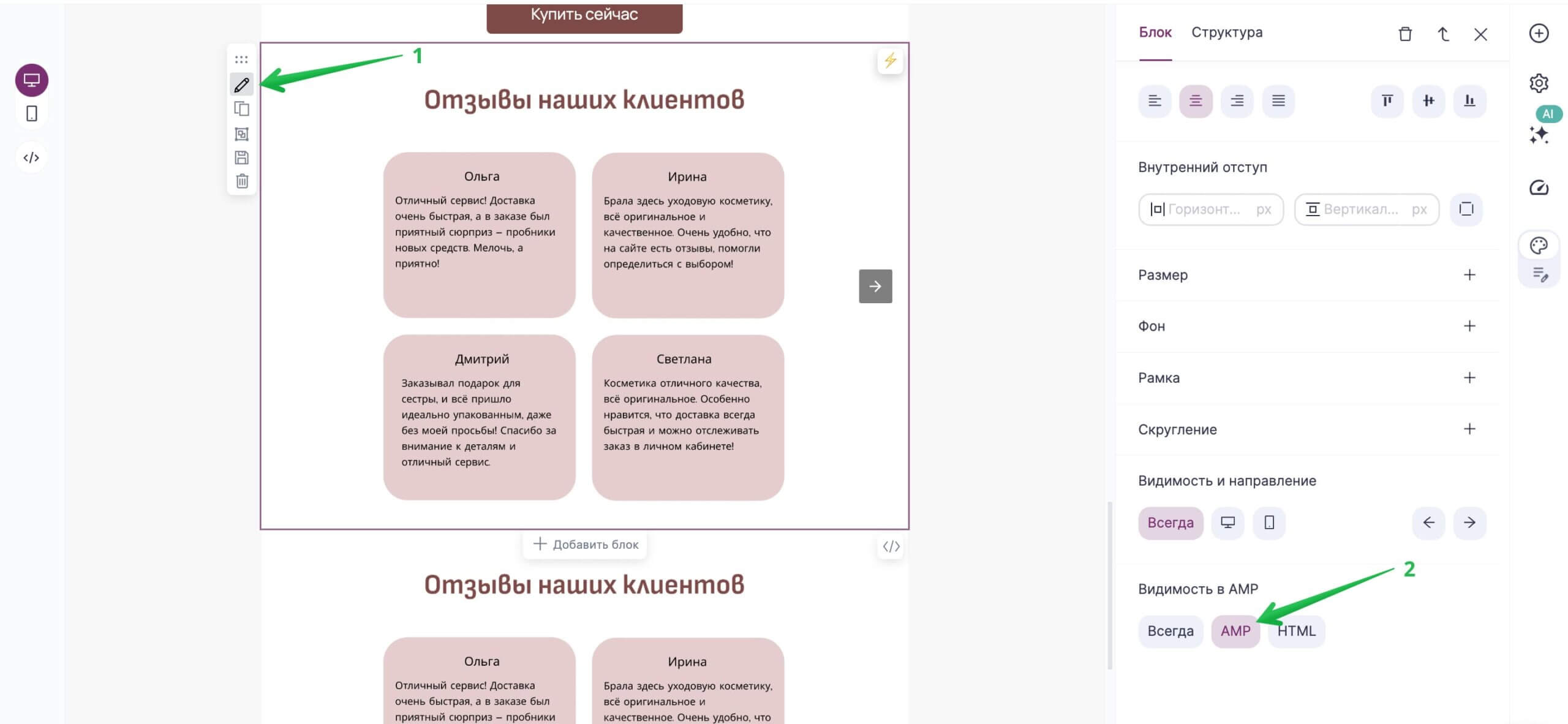Click the carousel next arrow
Image resolution: width=1568 pixels, height=724 pixels.
(x=875, y=286)
